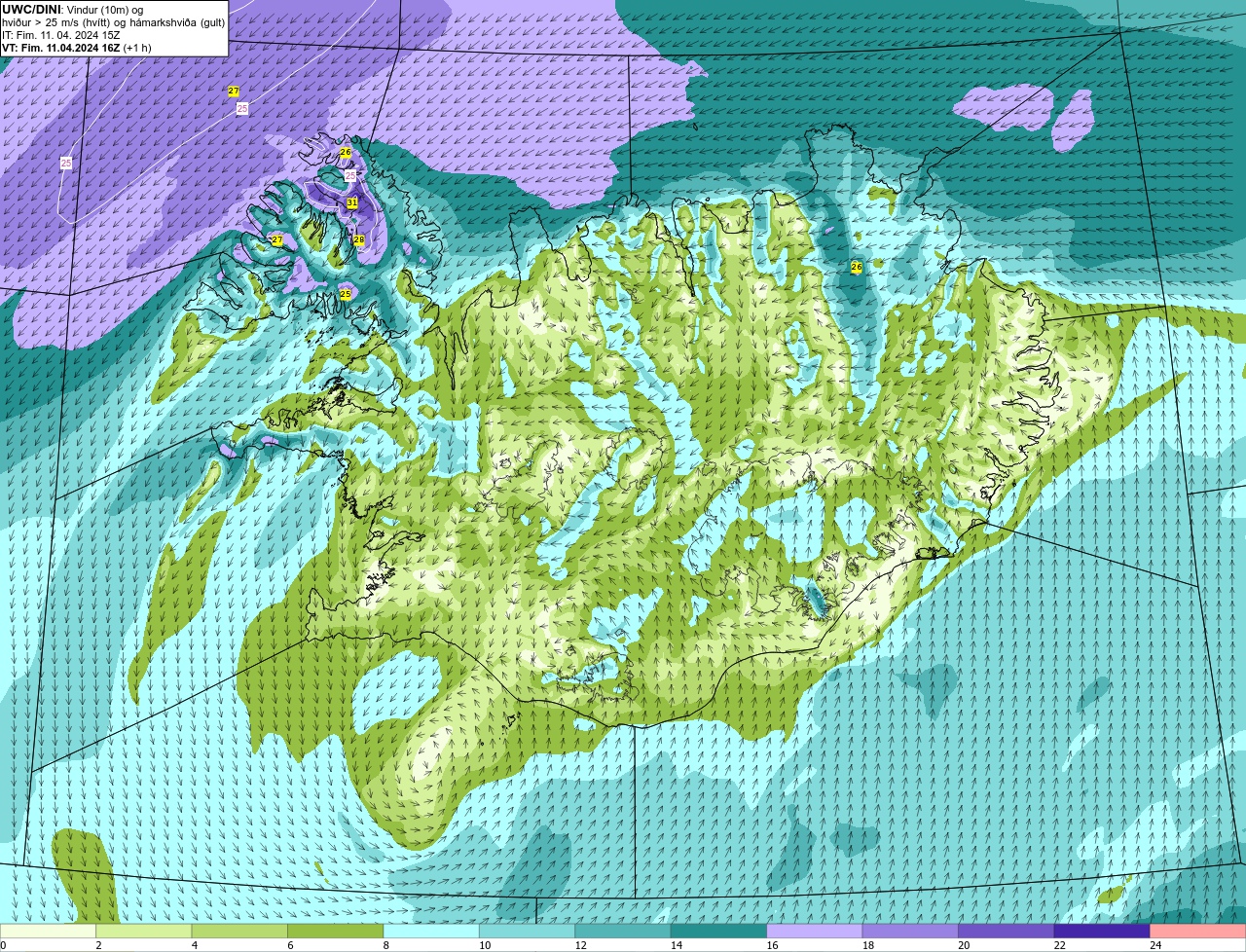This screenshot has width=1246, height=952.
Task: Click the 'IT: Fim. 11. 04. 2024 15Z' line
Action: [61, 35]
